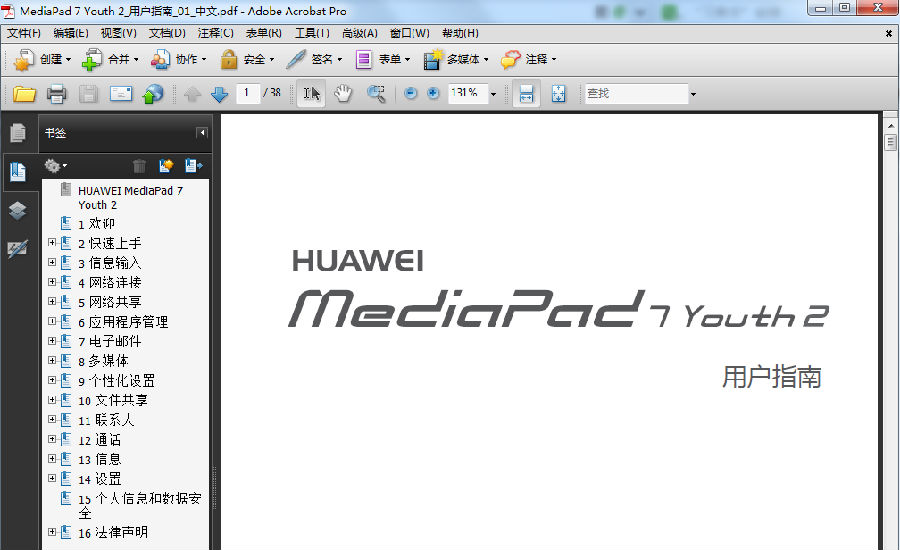Zoom out with the minus button
This screenshot has width=900, height=550.
coord(410,93)
